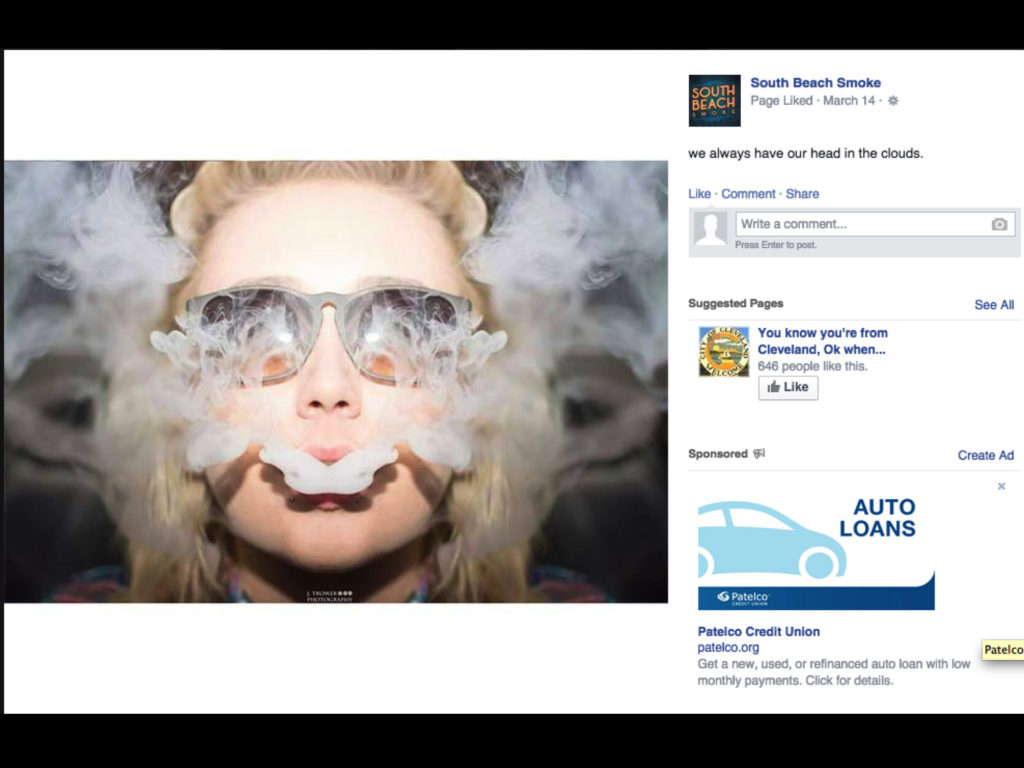Open the South Beach Smoke profile picture
The image size is (1024, 768).
tap(714, 101)
